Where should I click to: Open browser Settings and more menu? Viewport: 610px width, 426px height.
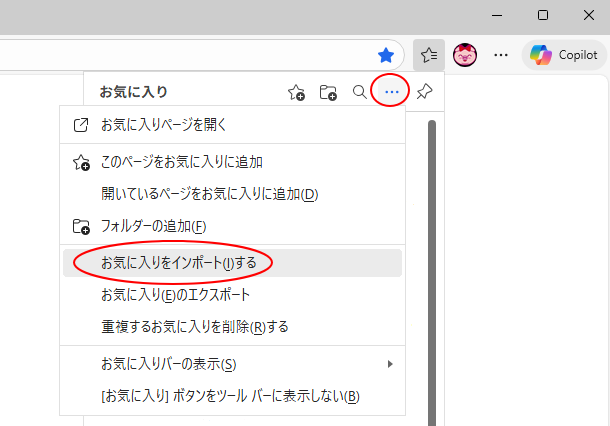click(x=501, y=55)
